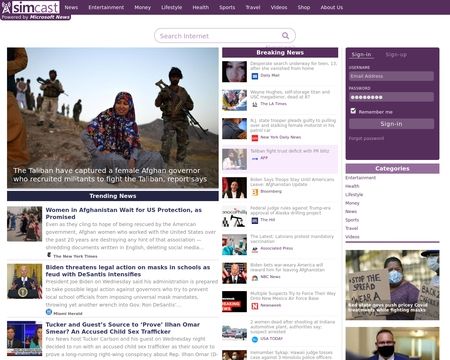The height and width of the screenshot is (360, 450).
Task: Open the Entertainment menu in navigation bar
Action: coord(106,7)
